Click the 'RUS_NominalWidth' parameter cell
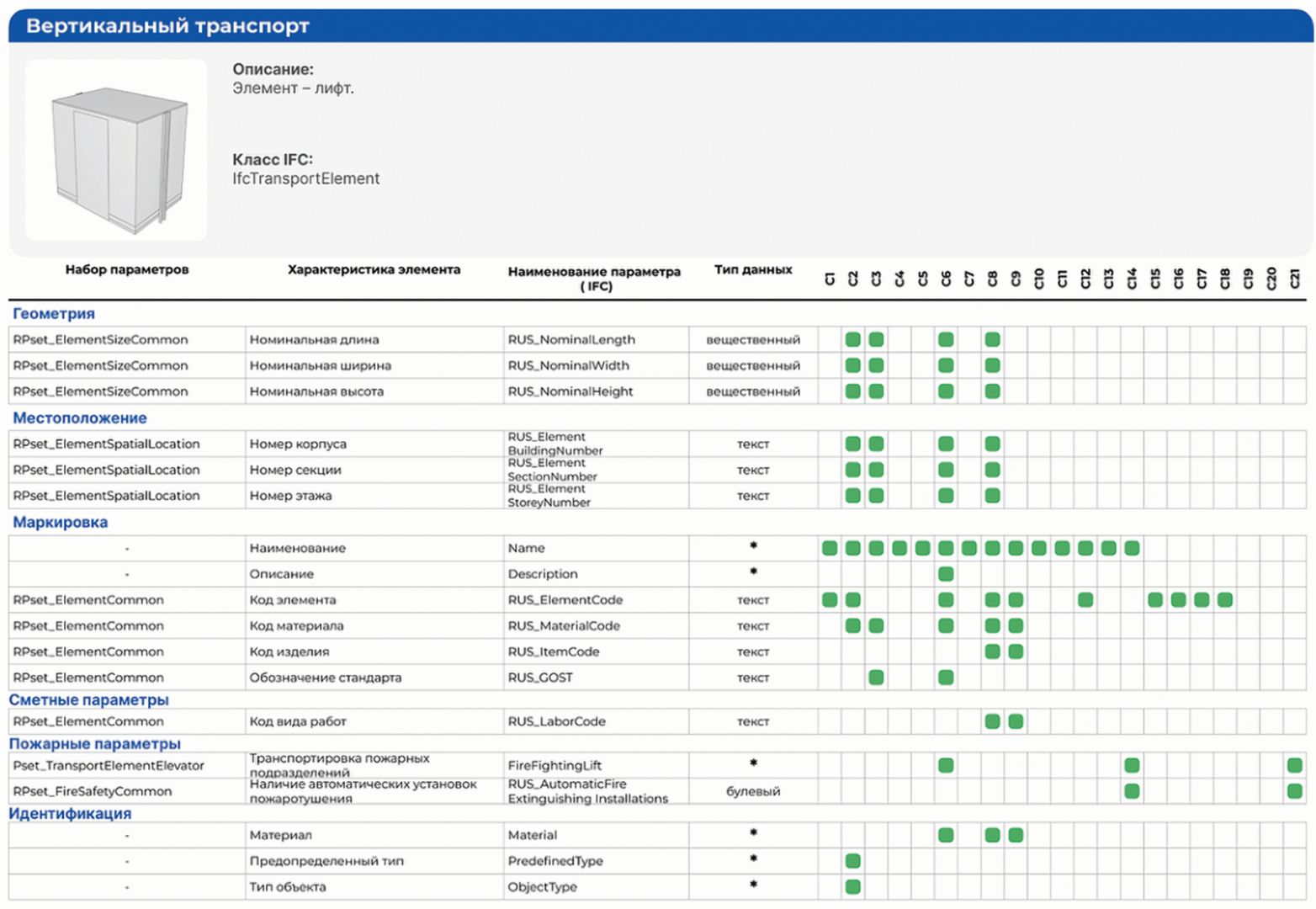This screenshot has height=909, width=1316. click(596, 365)
